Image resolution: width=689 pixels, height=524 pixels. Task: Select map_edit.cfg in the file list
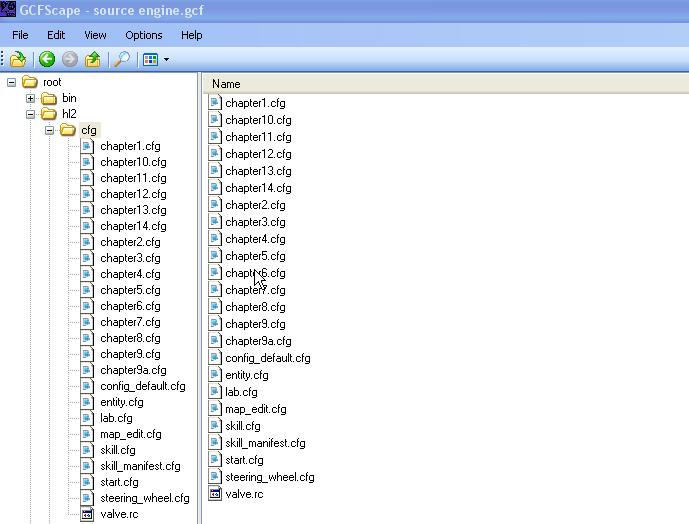pos(255,409)
